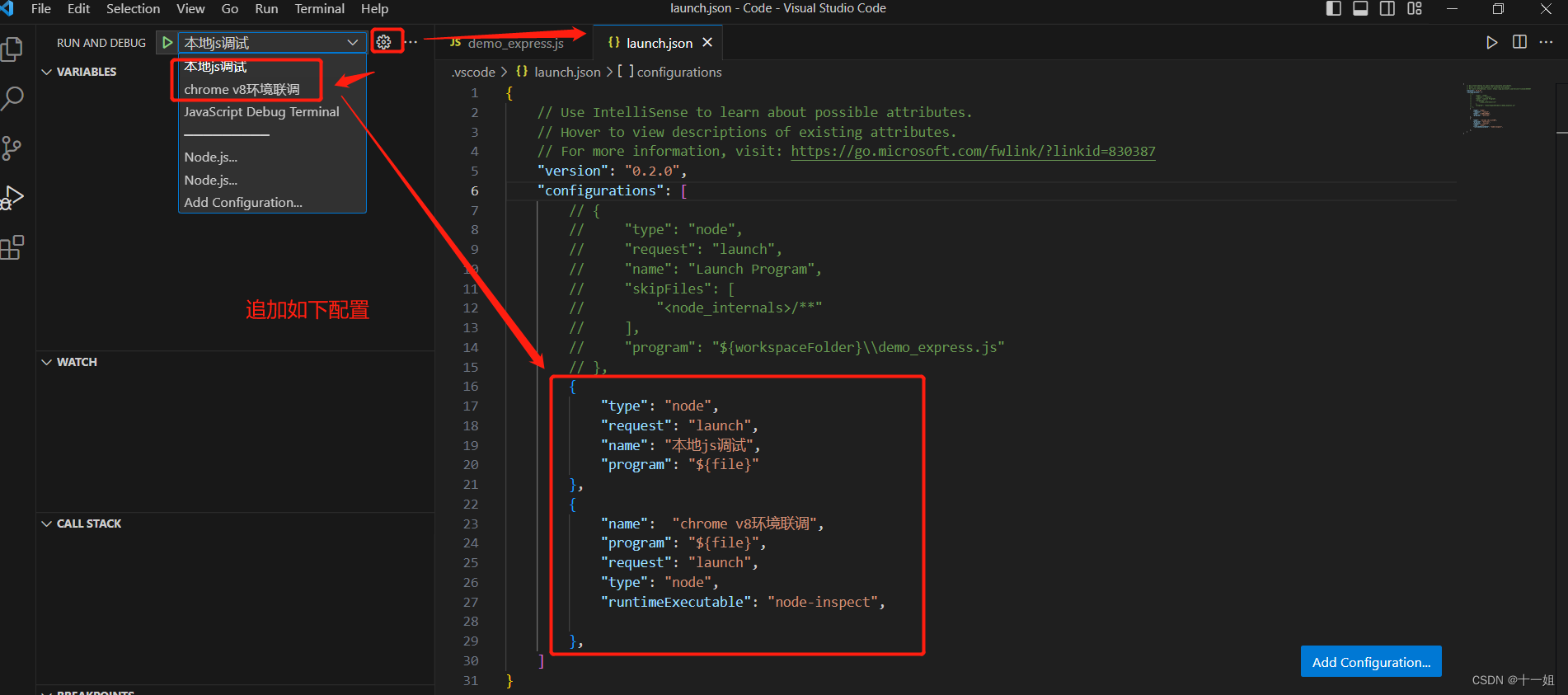Open Customize Layout icon
This screenshot has width=1568, height=695.
tap(1415, 8)
